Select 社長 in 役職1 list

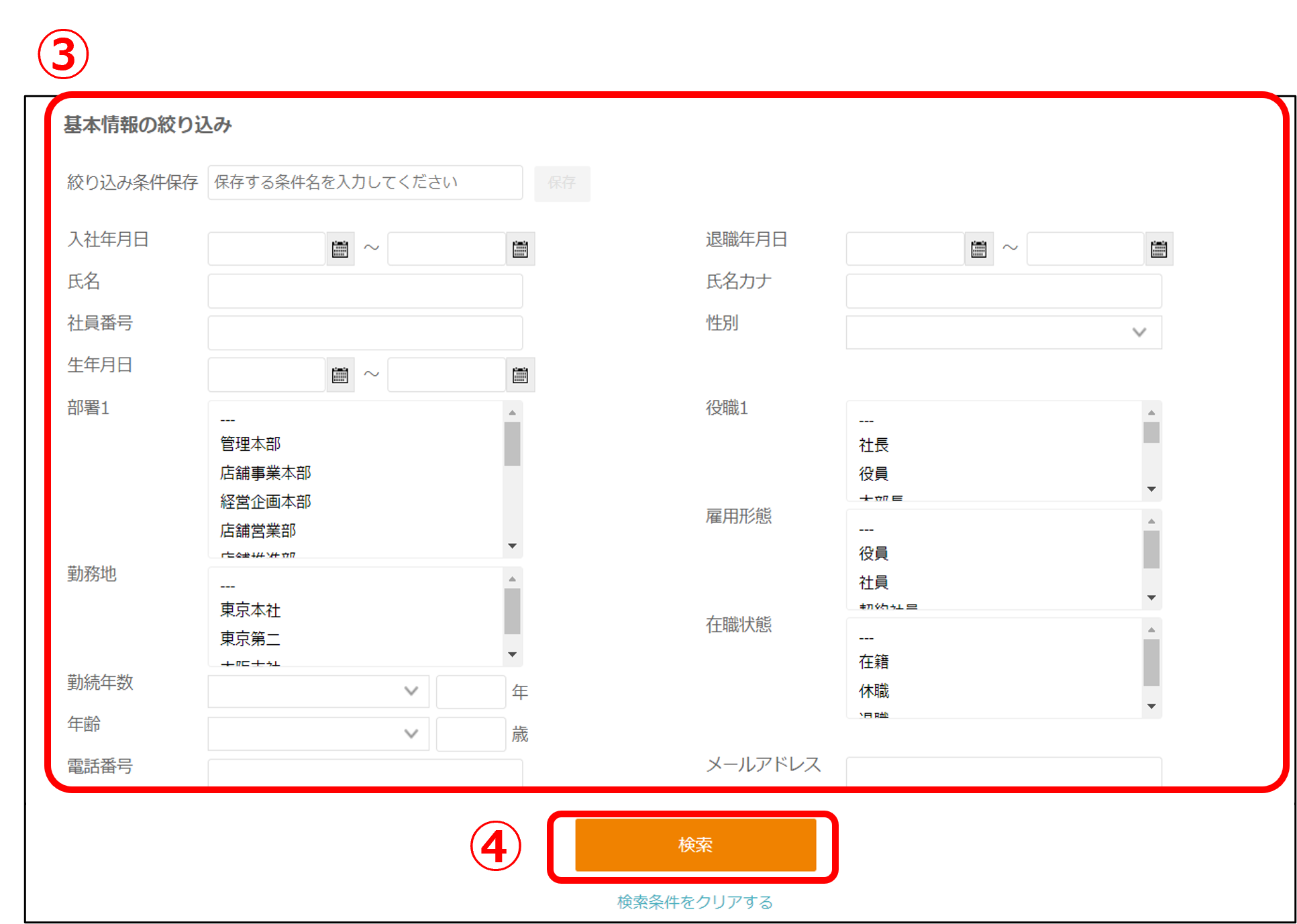(874, 445)
